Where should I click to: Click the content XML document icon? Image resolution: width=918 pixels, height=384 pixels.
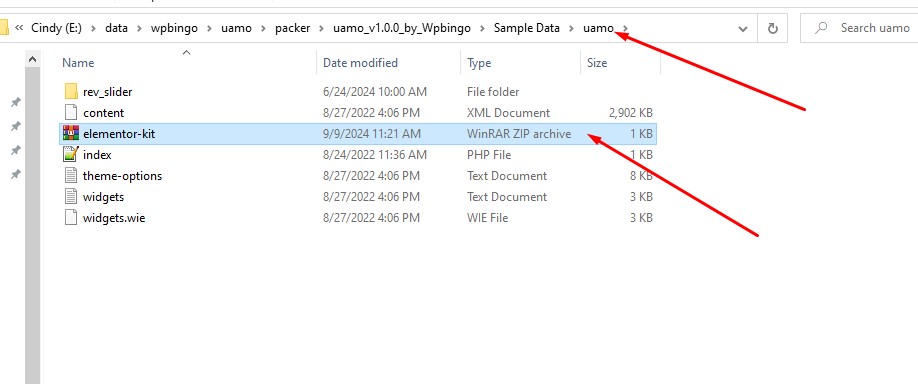pyautogui.click(x=71, y=112)
